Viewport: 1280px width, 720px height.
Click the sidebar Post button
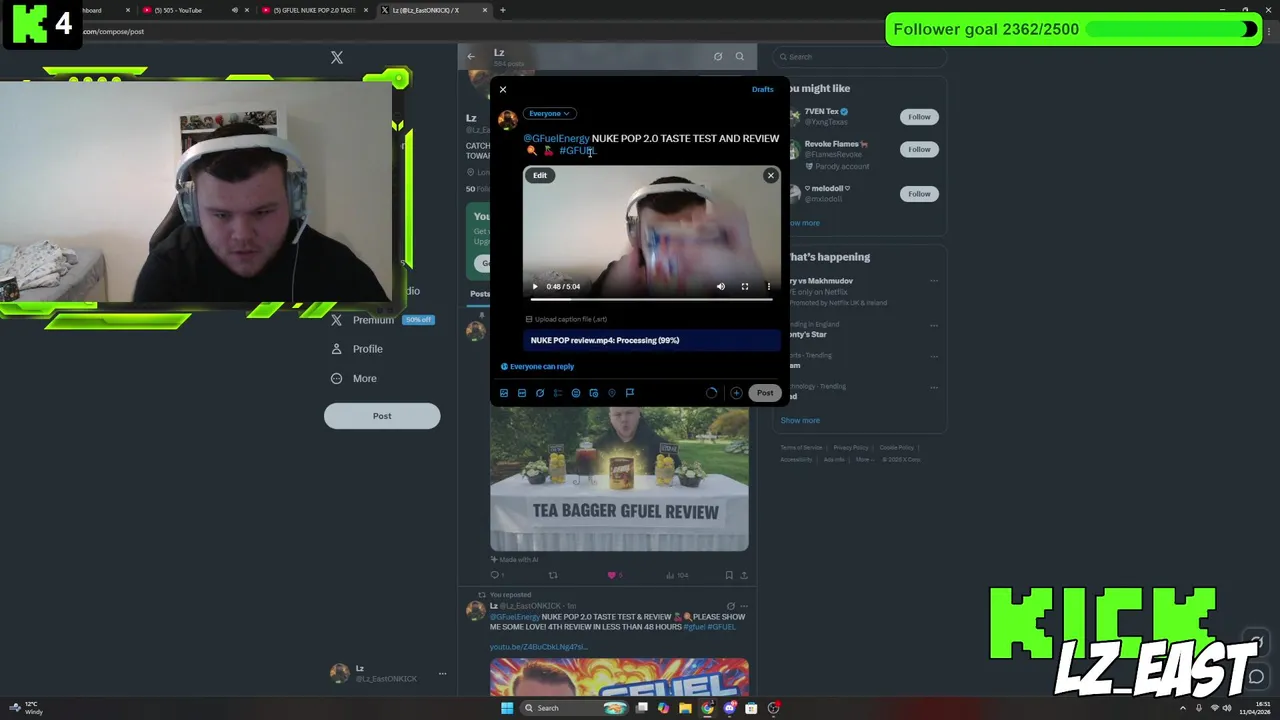click(x=382, y=416)
